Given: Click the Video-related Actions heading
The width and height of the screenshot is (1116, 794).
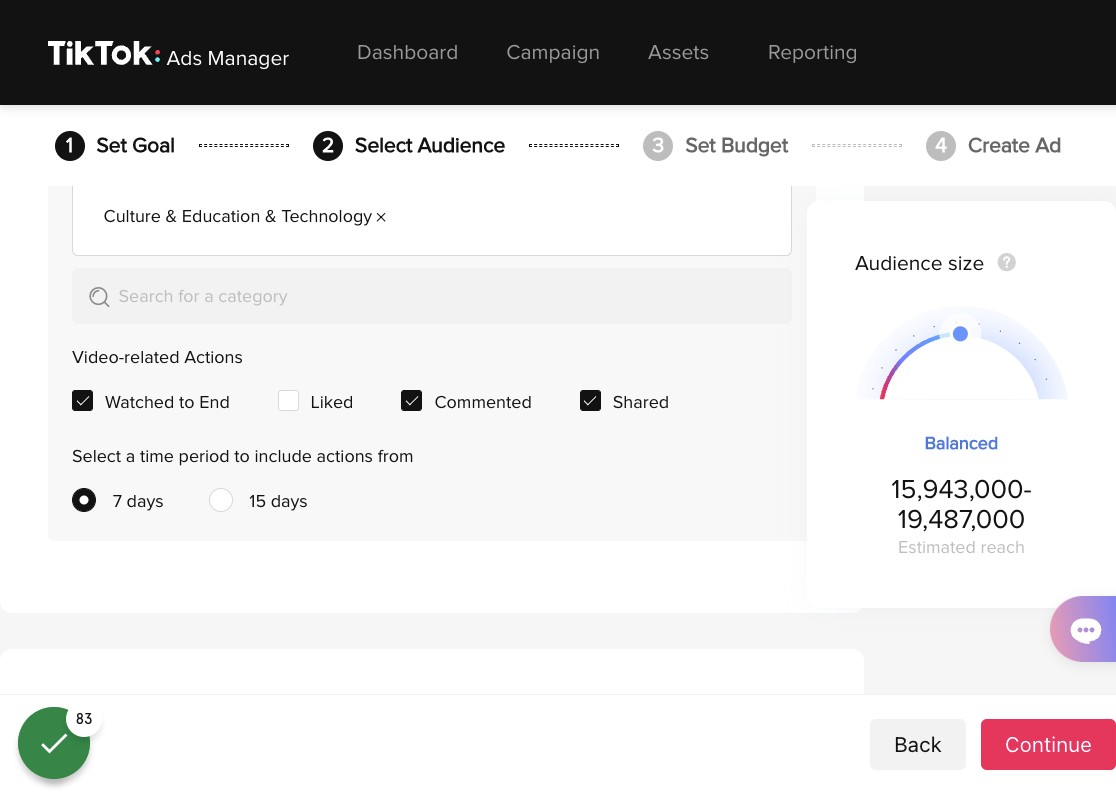Looking at the screenshot, I should pyautogui.click(x=157, y=357).
